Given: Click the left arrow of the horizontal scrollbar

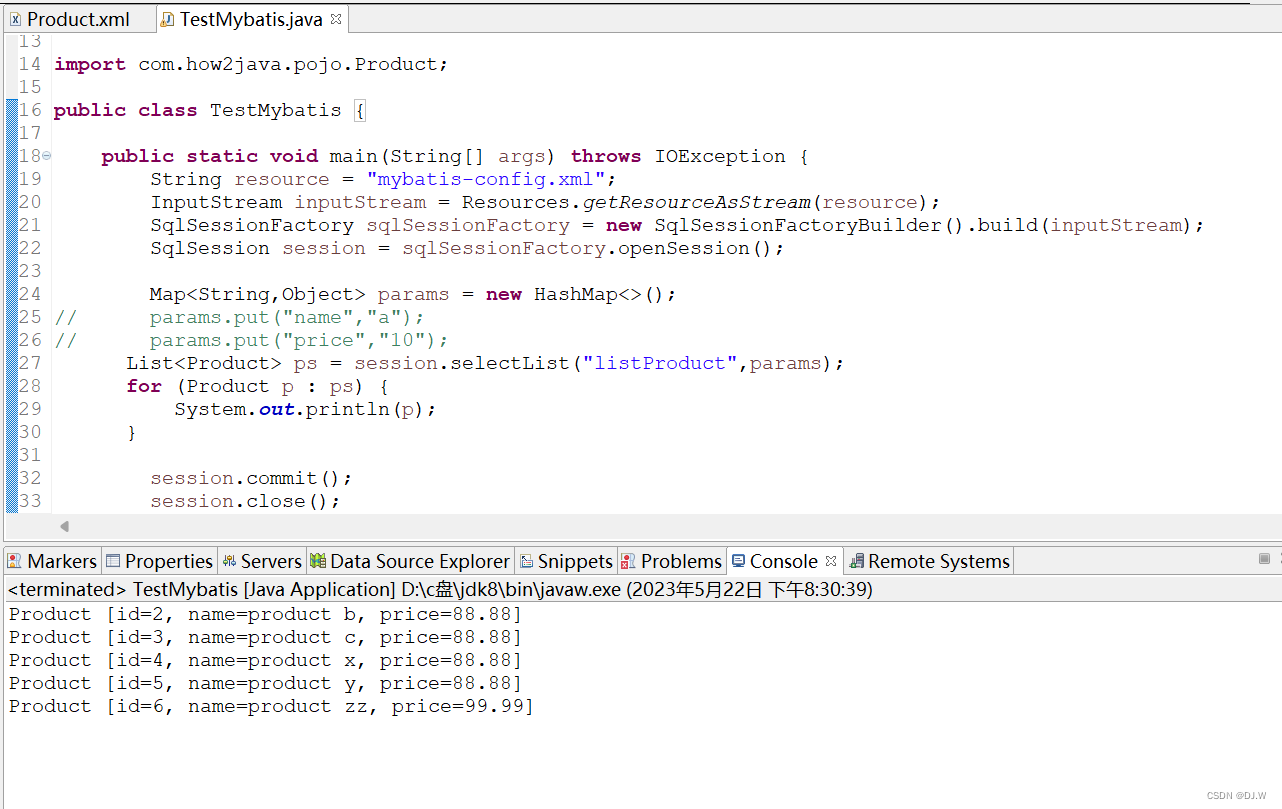Looking at the screenshot, I should [x=64, y=526].
